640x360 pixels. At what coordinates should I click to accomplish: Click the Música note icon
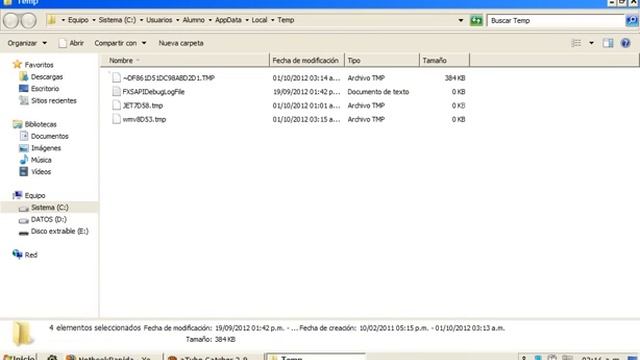[24, 159]
